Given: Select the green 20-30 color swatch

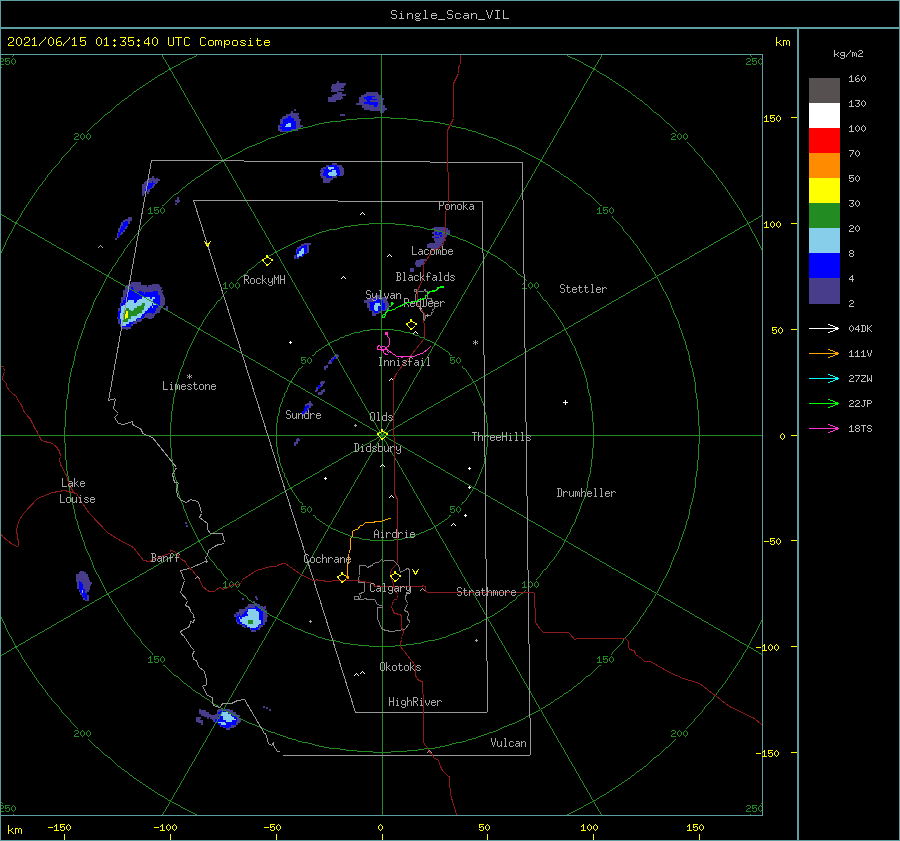Looking at the screenshot, I should 824,216.
